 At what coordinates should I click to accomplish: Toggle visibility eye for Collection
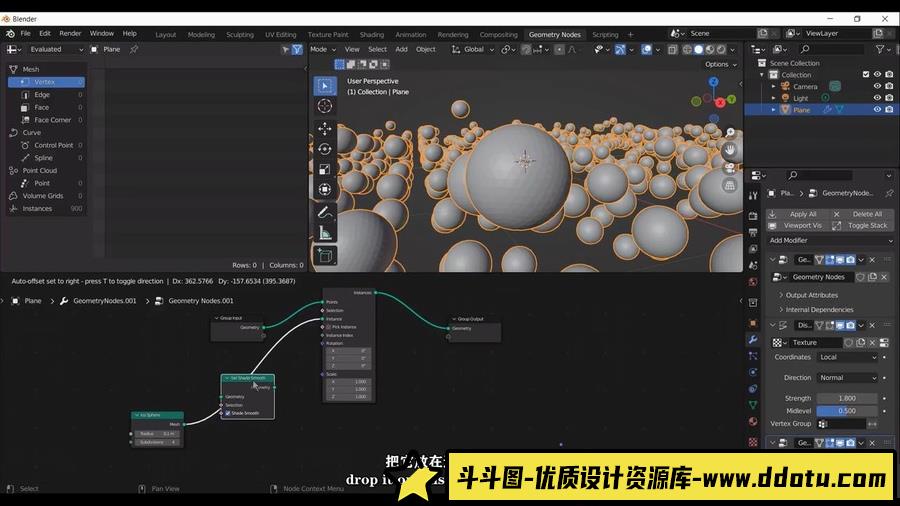pos(877,75)
